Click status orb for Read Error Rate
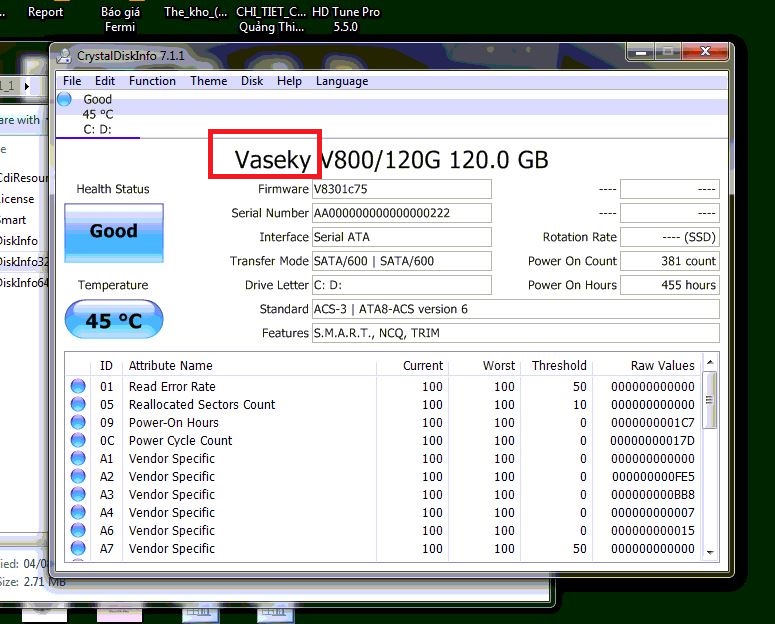775x624 pixels. [78, 386]
